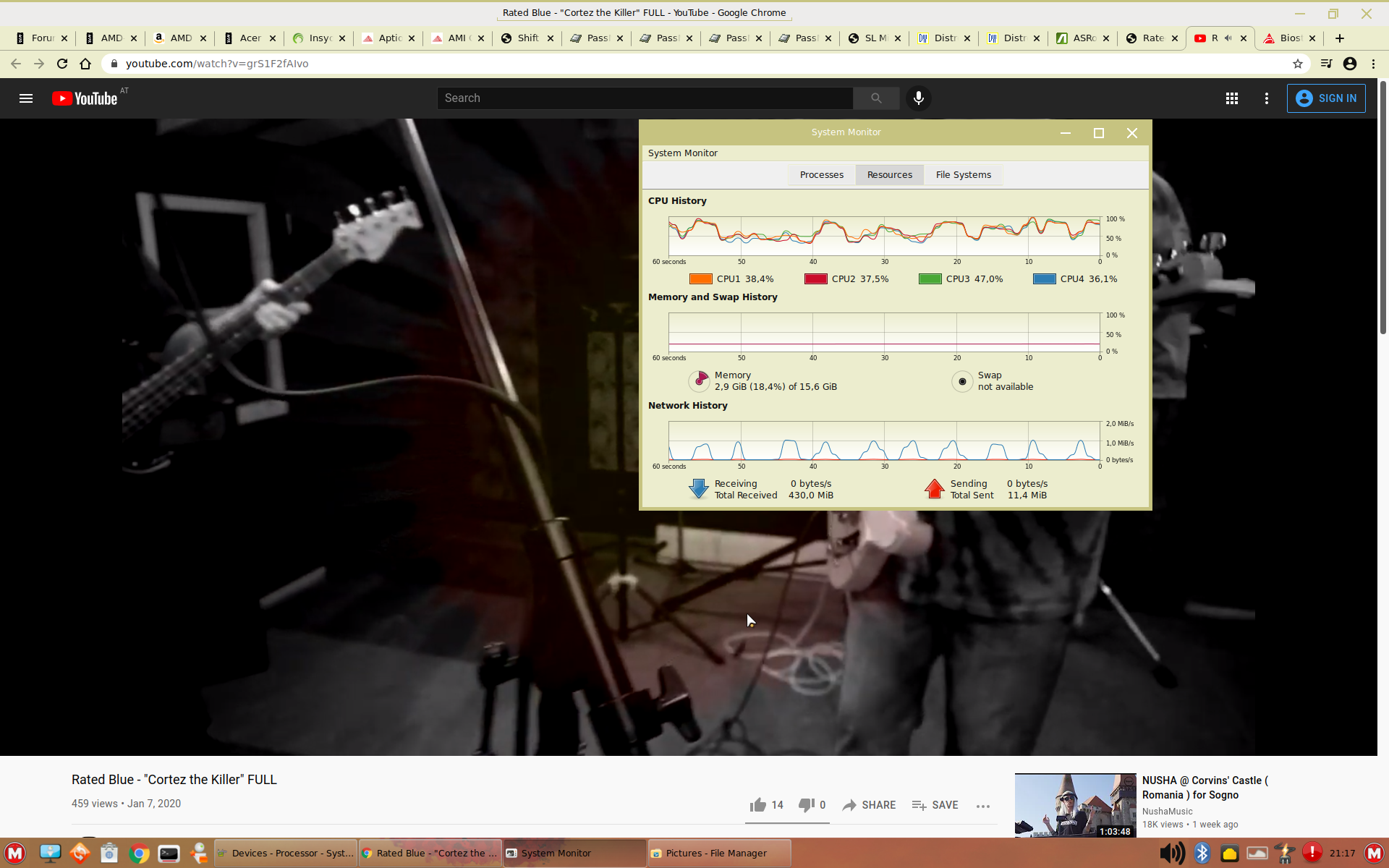Image resolution: width=1389 pixels, height=868 pixels.
Task: Open the File Systems tab in System Monitor
Action: pyautogui.click(x=963, y=175)
